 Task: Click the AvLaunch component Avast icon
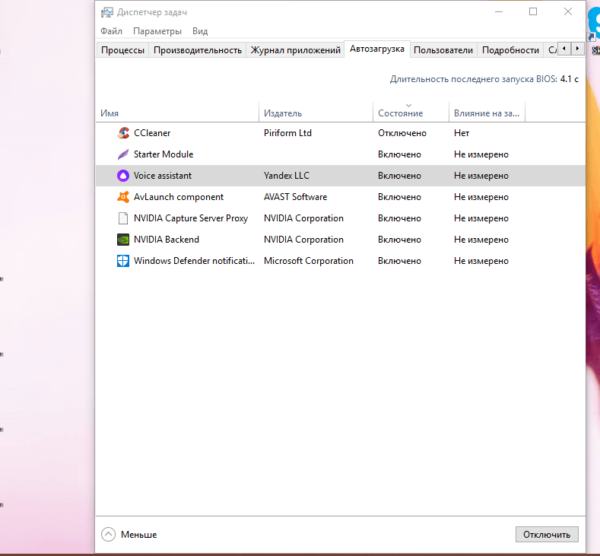[x=123, y=197]
